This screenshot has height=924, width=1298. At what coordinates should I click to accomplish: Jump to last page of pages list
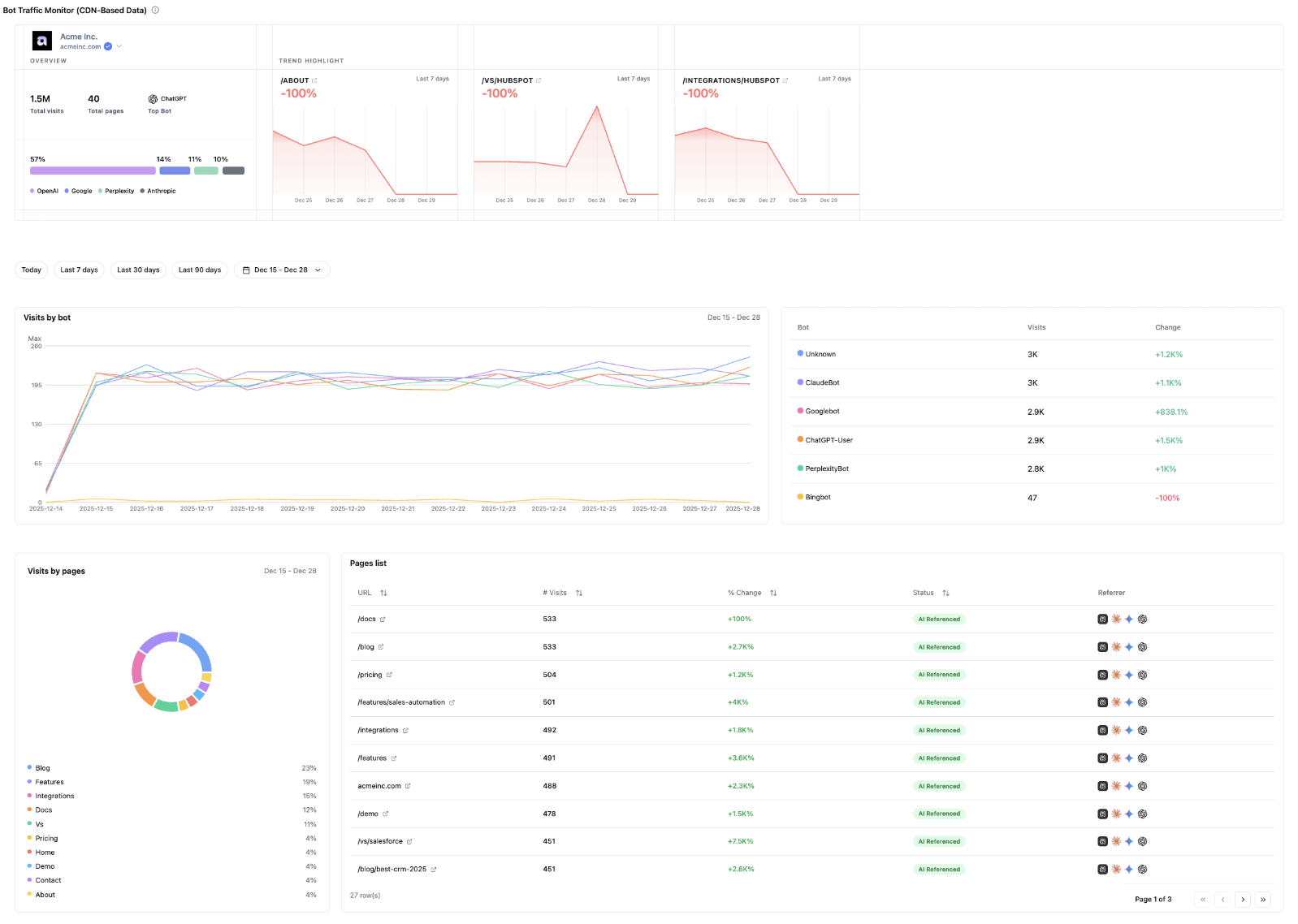coord(1263,900)
